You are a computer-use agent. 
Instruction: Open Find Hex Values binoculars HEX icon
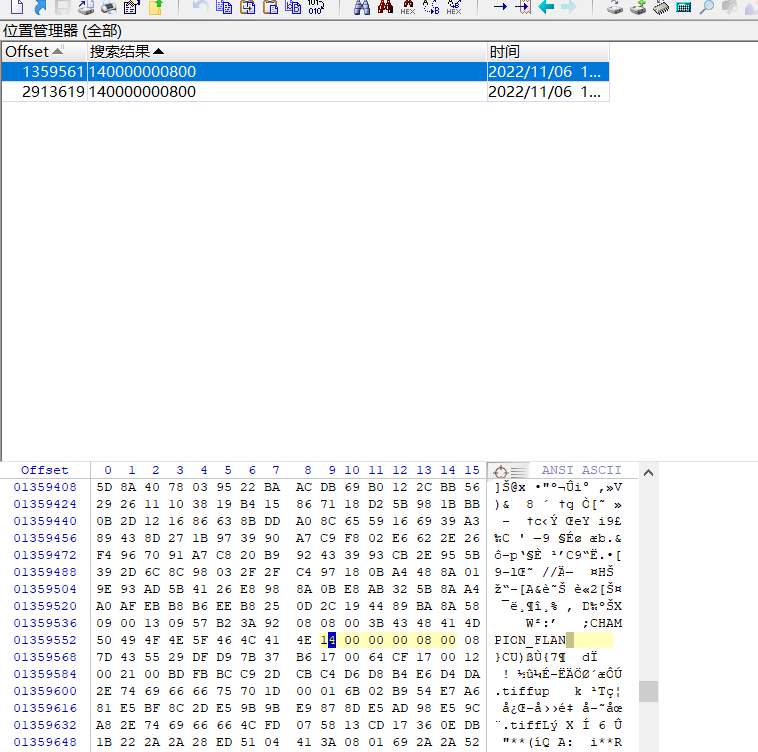(x=408, y=7)
